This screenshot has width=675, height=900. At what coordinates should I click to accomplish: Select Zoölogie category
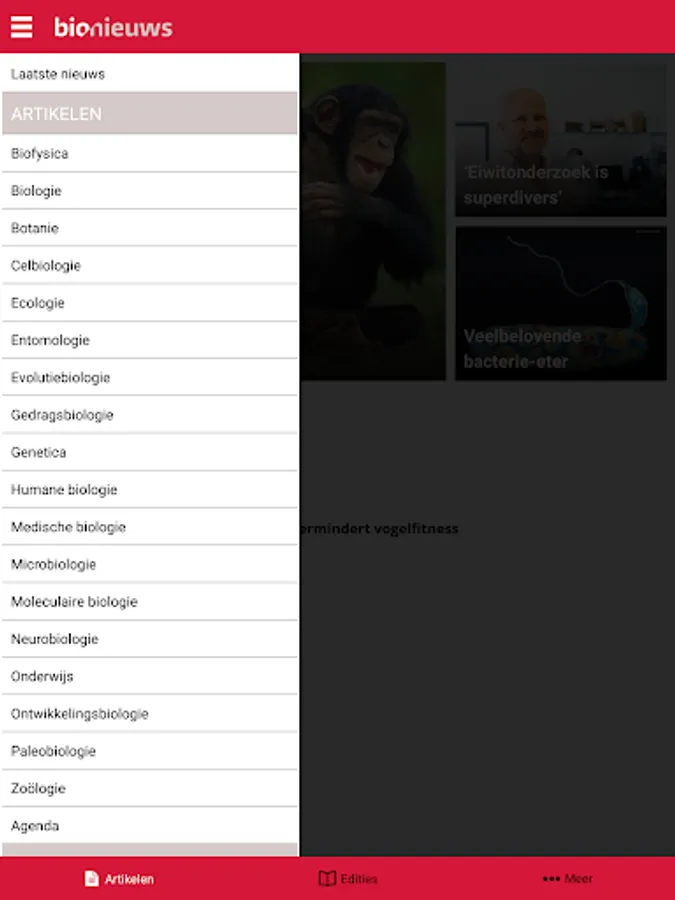[150, 788]
